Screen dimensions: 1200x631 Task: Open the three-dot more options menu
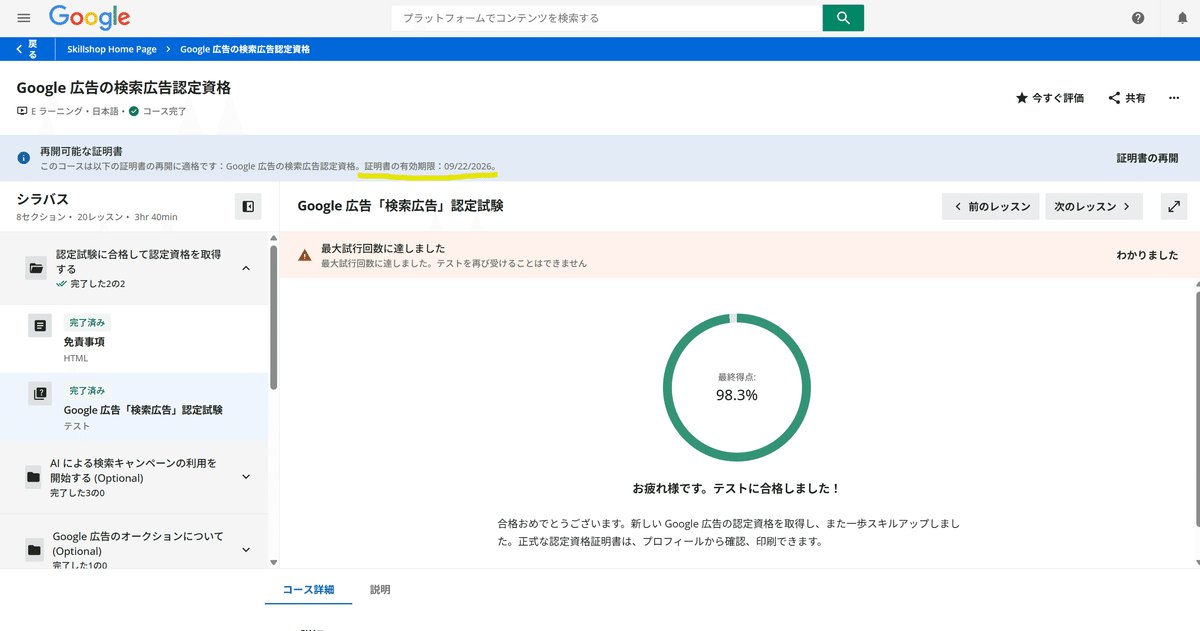[x=1174, y=97]
